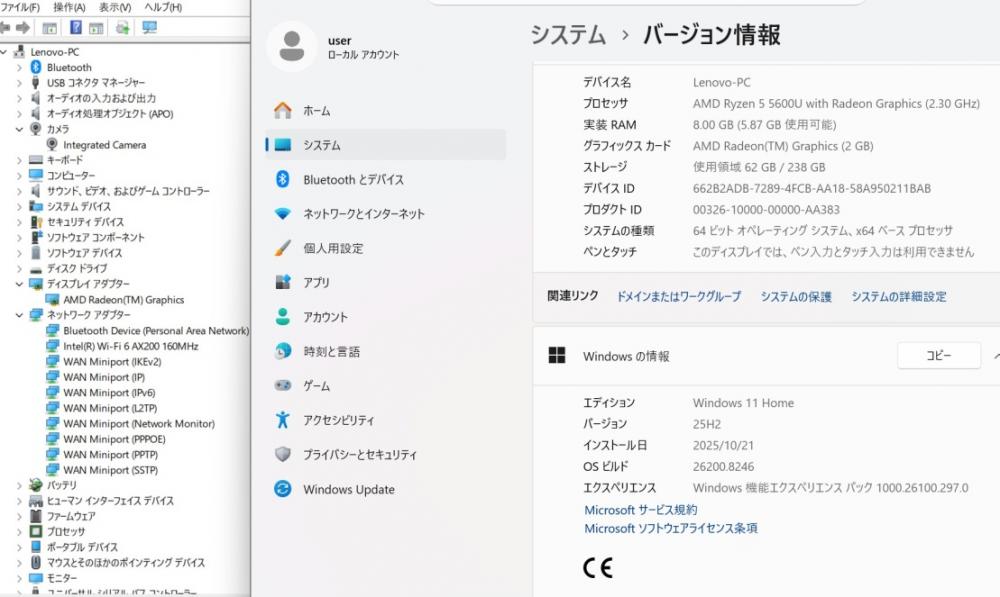This screenshot has height=597, width=1000.
Task: Click the Bluetooth icon in device tree
Action: (x=36, y=67)
